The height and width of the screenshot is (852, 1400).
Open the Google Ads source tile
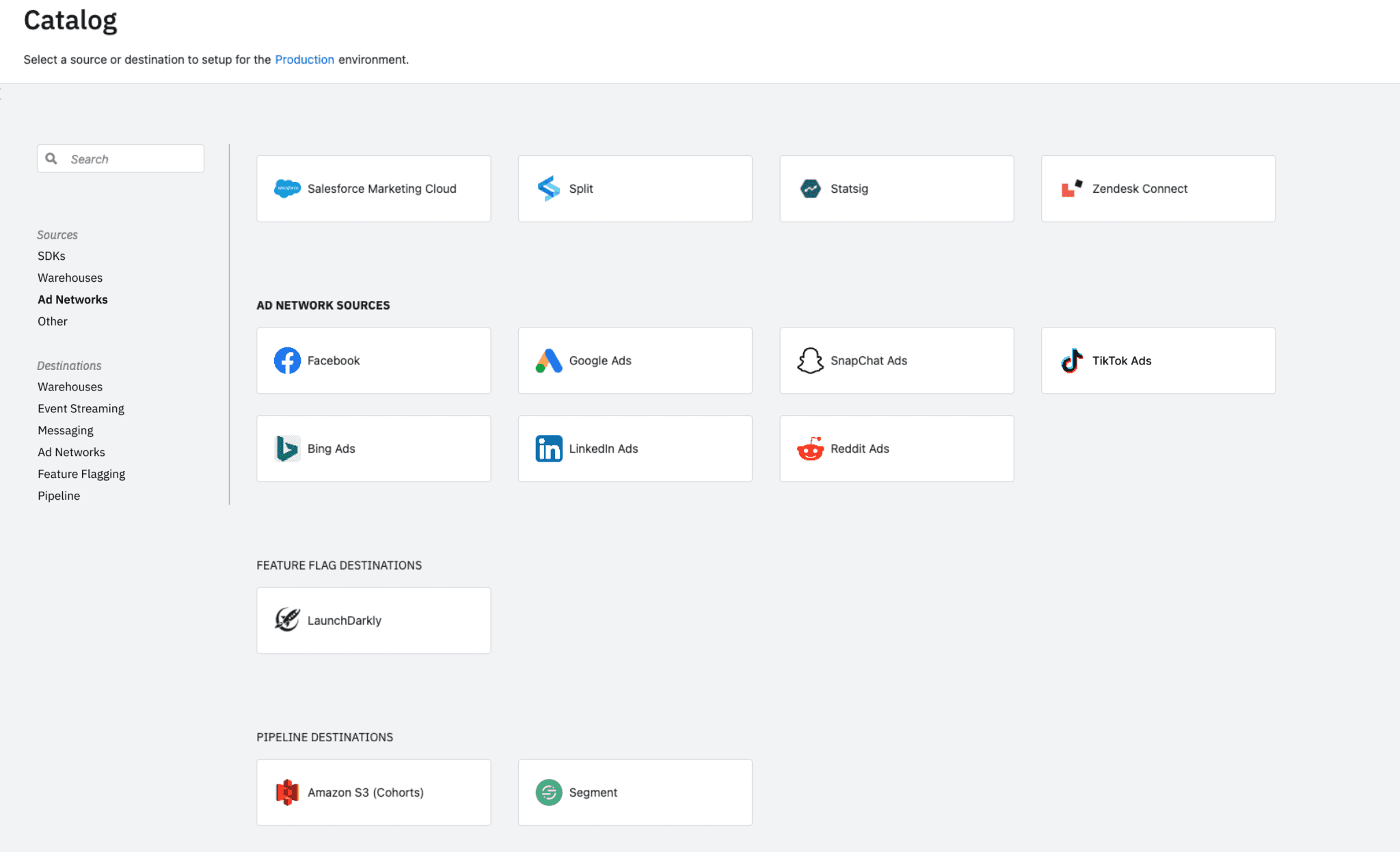pos(634,360)
